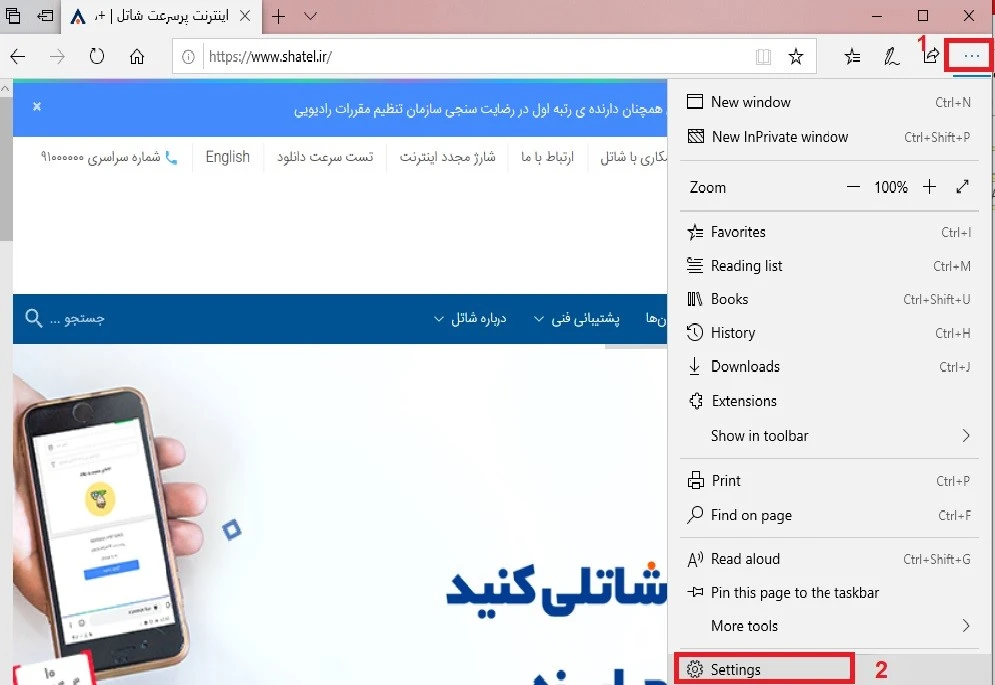Viewport: 995px width, 685px height.
Task: Open تست سرعت دانلود link
Action: coord(325,157)
